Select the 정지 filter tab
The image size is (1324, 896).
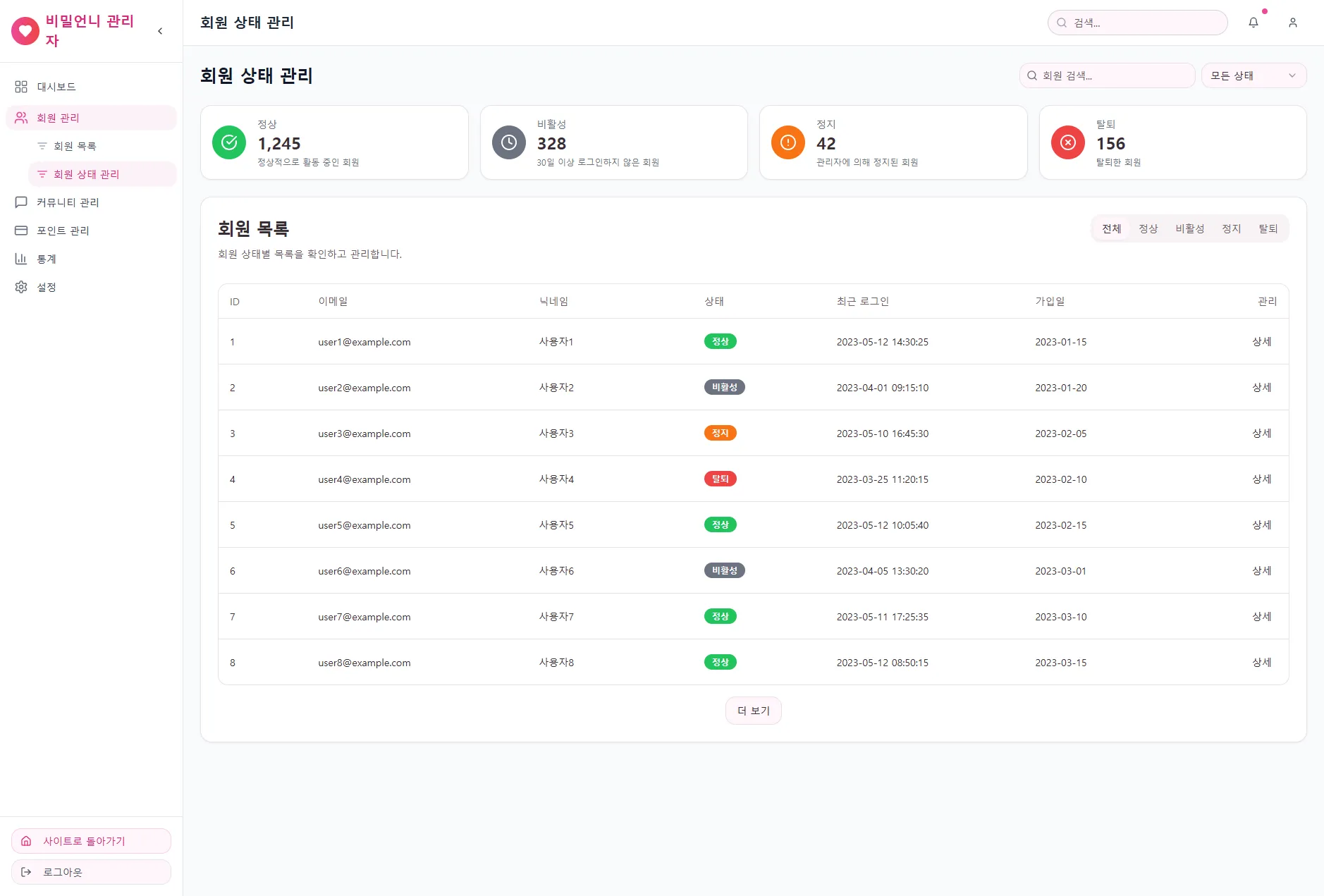point(1231,228)
